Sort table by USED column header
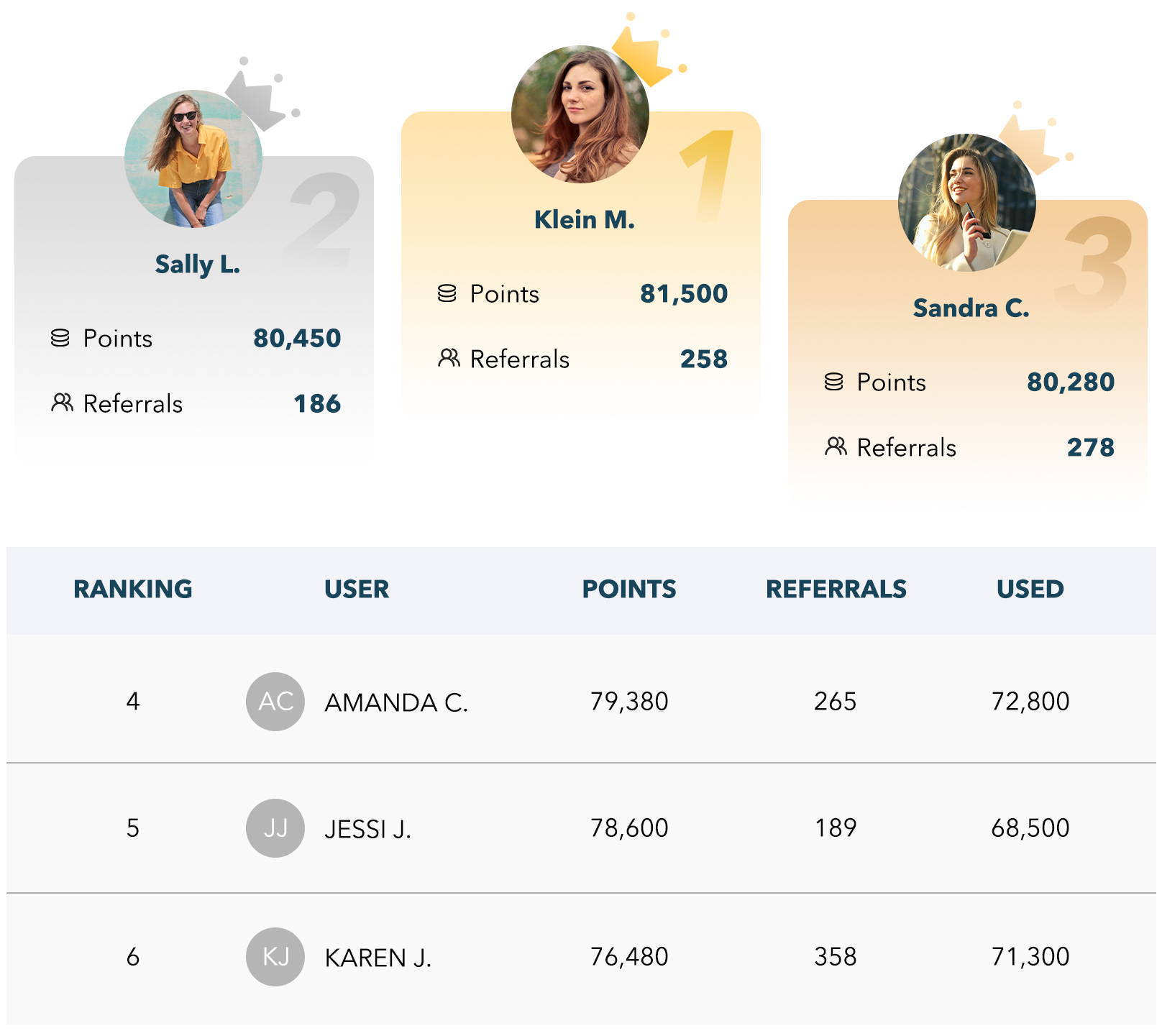The height and width of the screenshot is (1036, 1162). (1030, 589)
